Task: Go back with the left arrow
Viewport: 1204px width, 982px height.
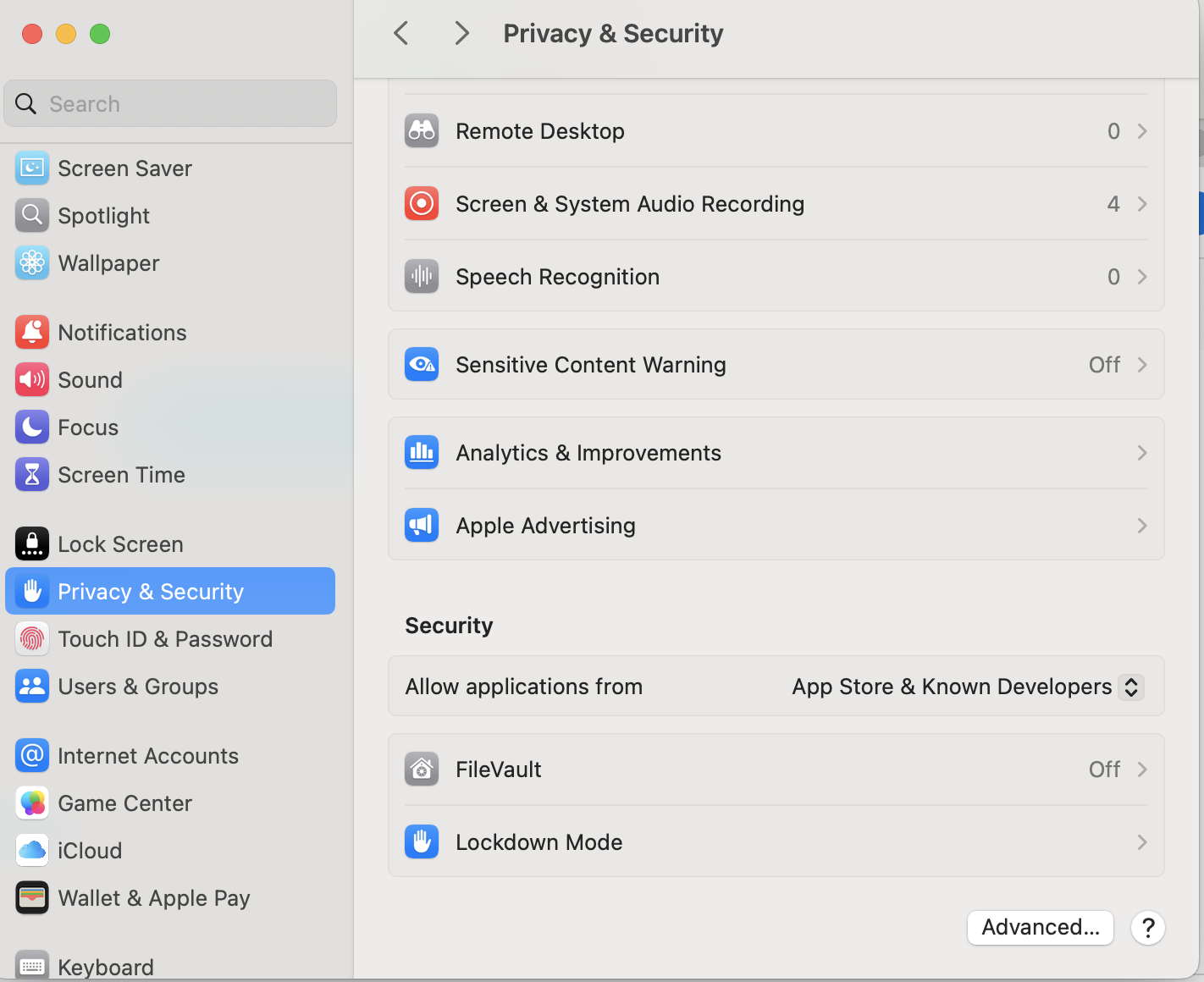Action: pos(401,34)
